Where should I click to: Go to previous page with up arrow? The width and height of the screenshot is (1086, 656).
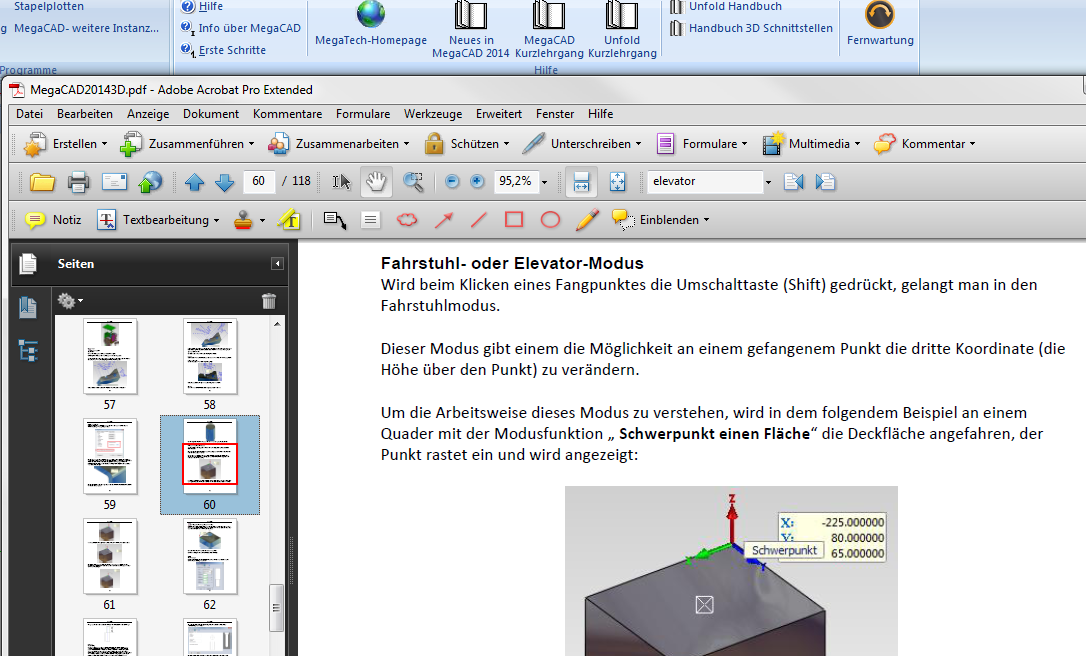pos(195,182)
